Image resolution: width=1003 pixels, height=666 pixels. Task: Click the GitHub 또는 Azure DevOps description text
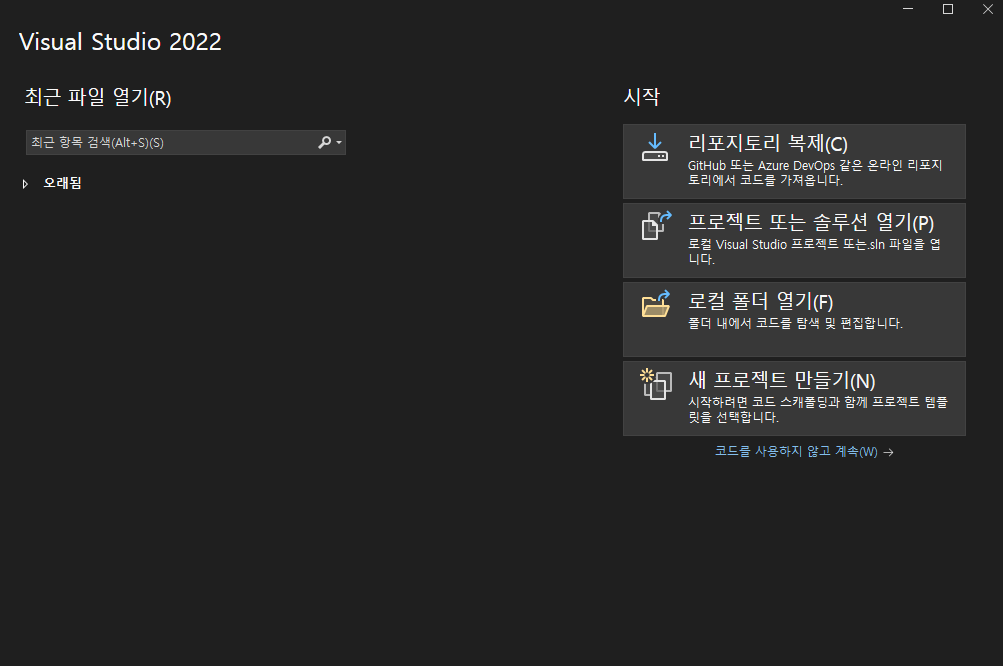click(815, 173)
